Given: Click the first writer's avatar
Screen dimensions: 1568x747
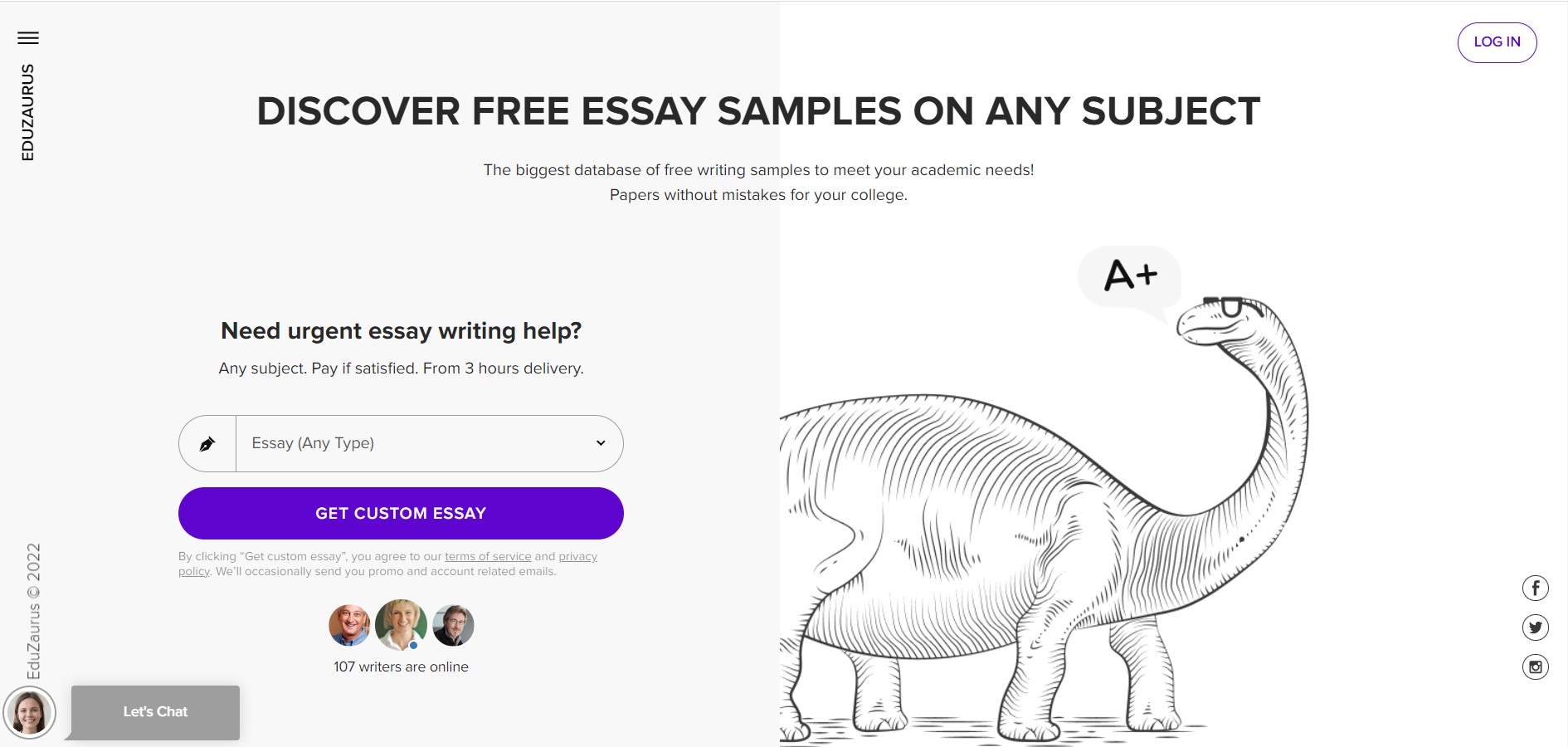Looking at the screenshot, I should tap(349, 625).
